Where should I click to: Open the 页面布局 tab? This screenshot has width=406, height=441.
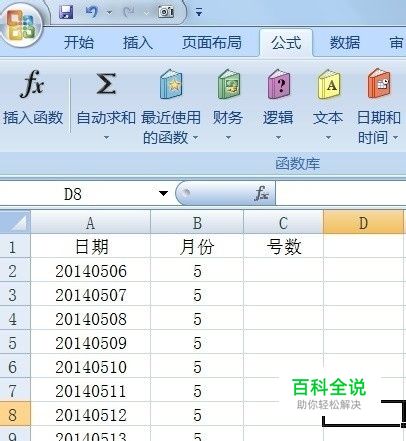(212, 43)
